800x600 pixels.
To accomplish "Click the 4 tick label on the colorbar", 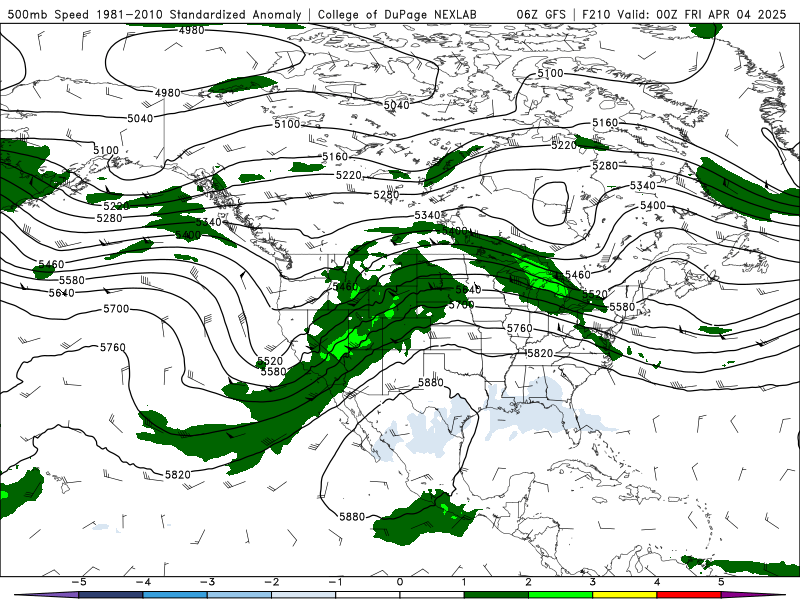I will tap(657, 582).
